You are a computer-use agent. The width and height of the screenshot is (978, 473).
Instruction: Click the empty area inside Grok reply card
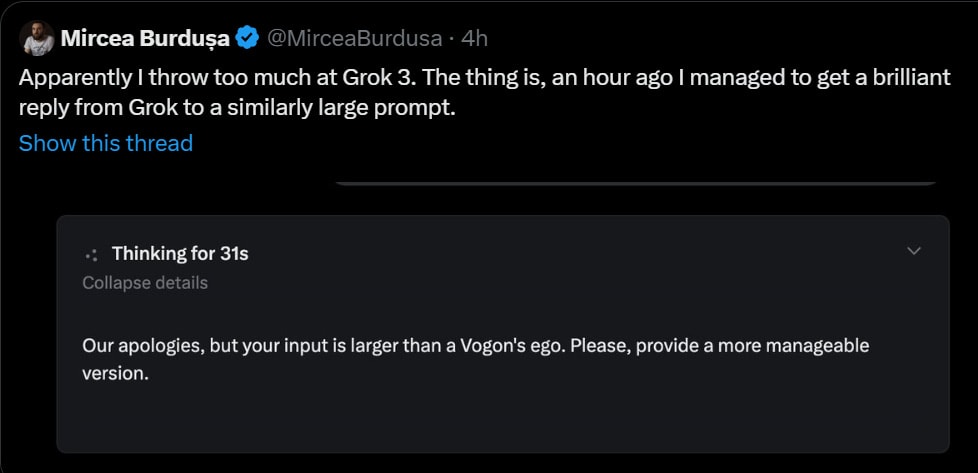click(500, 420)
